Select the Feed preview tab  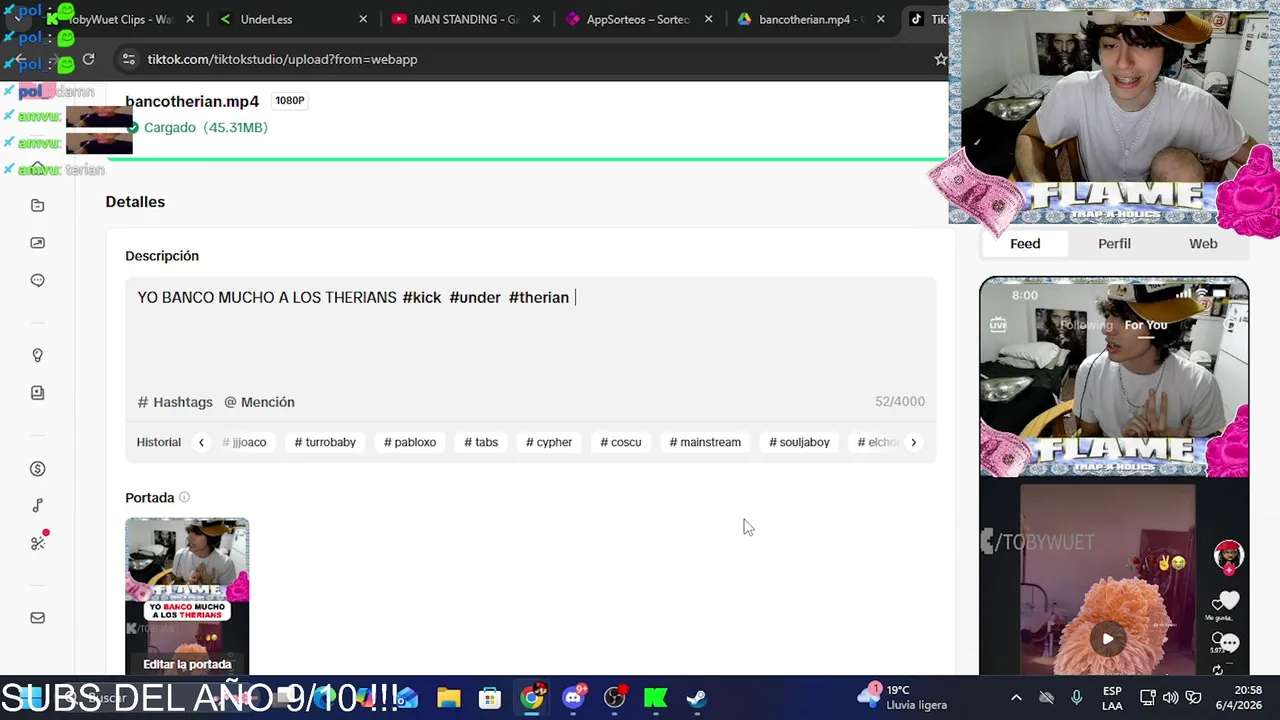(1025, 243)
